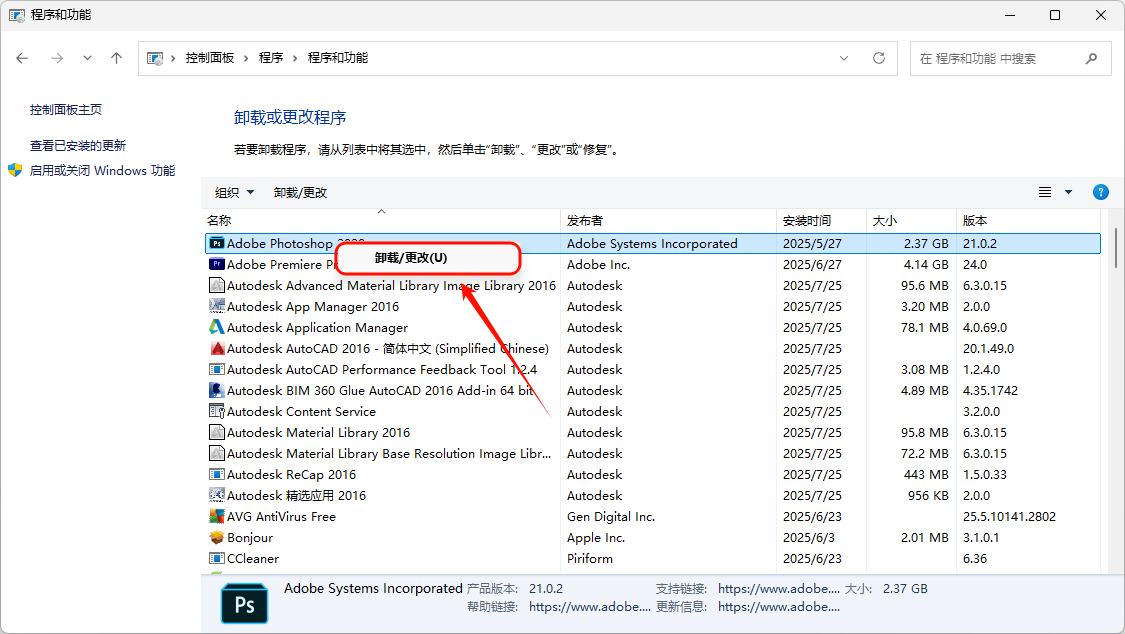Navigate to 程序 in the breadcrumb
The height and width of the screenshot is (634, 1125).
click(x=270, y=58)
